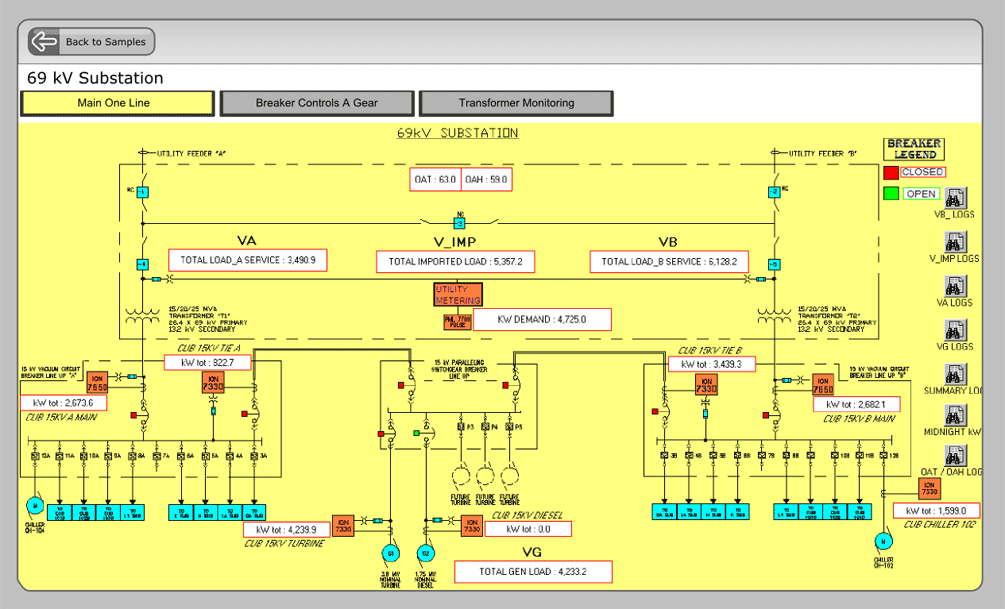Switch to Main One Line tab
The image size is (1005, 609).
[x=117, y=103]
